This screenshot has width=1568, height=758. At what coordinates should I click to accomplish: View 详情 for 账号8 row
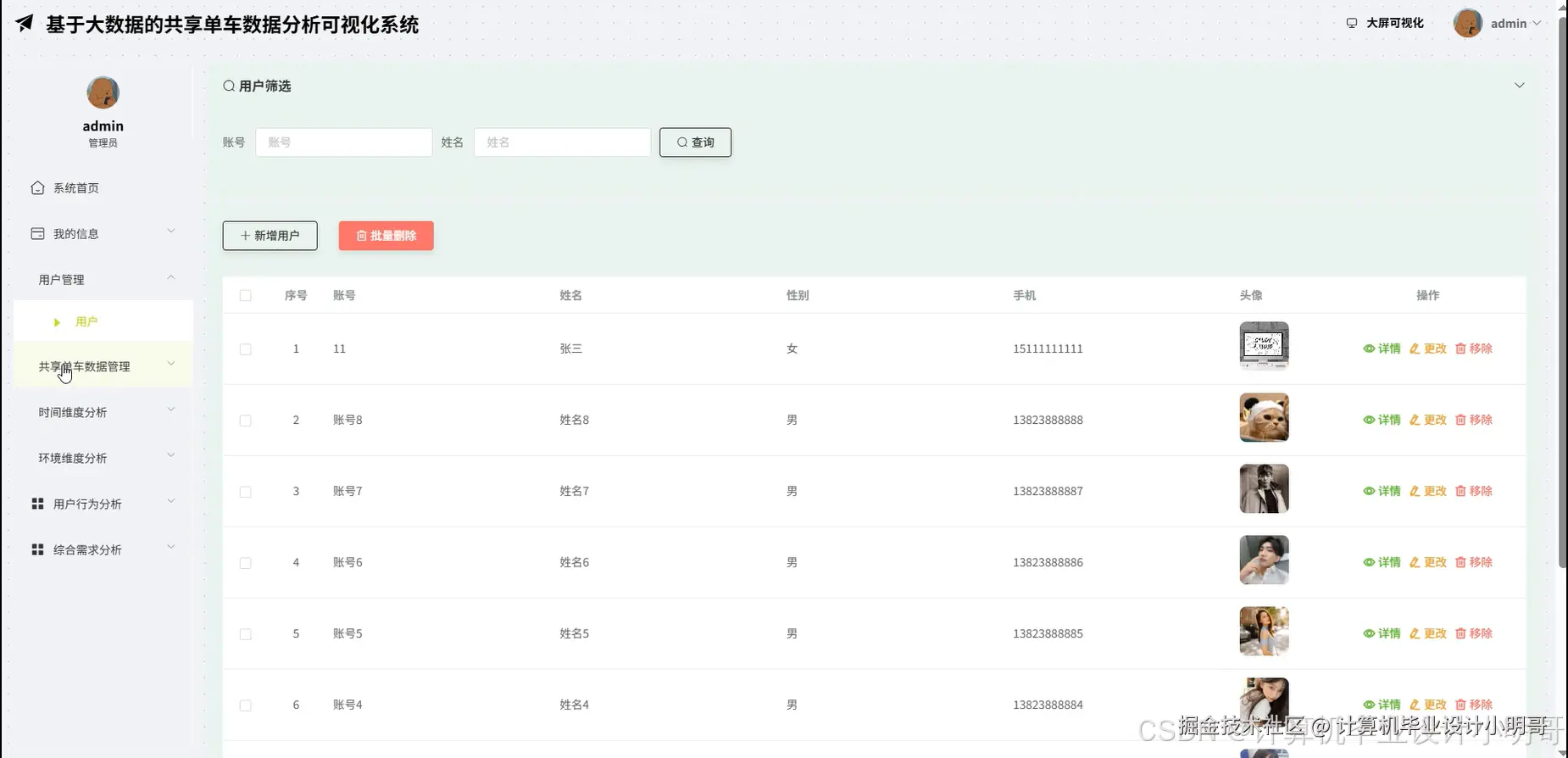(x=1382, y=420)
